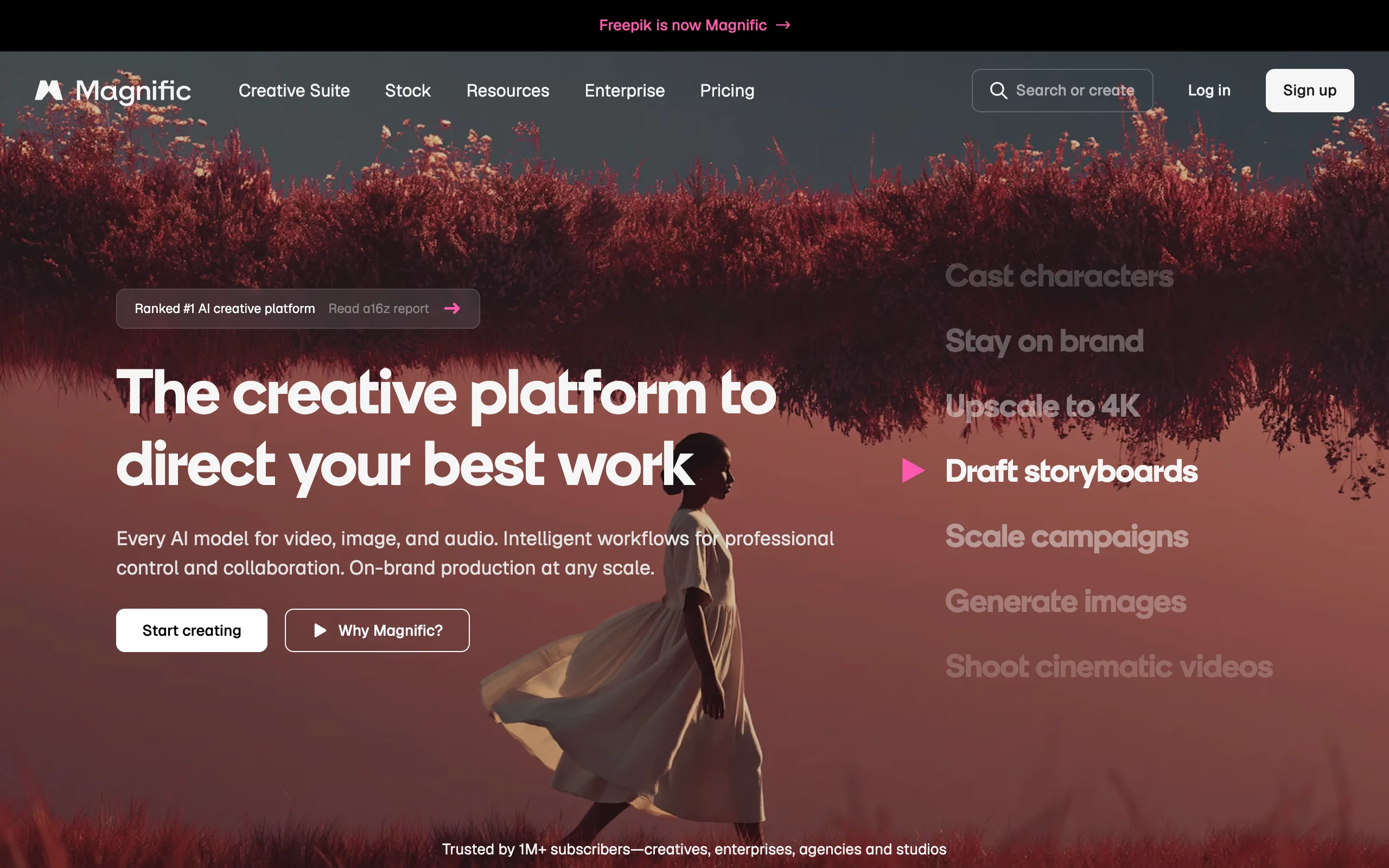Click the Log in link
Image resolution: width=1389 pixels, height=868 pixels.
click(x=1209, y=90)
